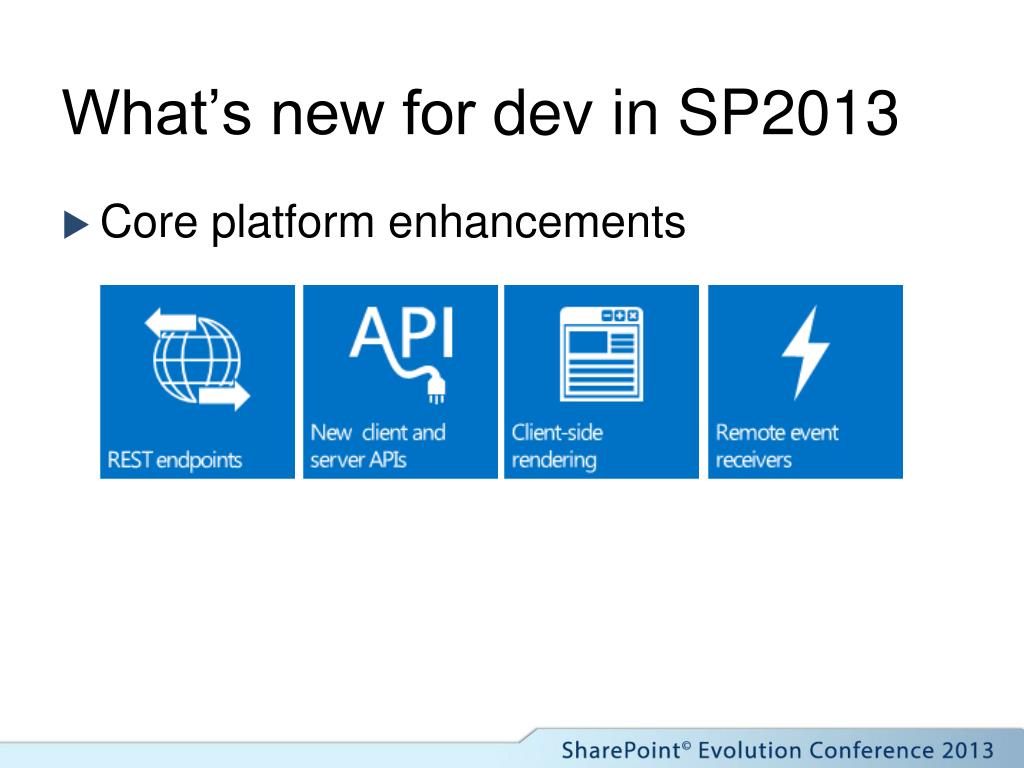Click the title 'What's new for dev in SP2013'

(x=480, y=113)
